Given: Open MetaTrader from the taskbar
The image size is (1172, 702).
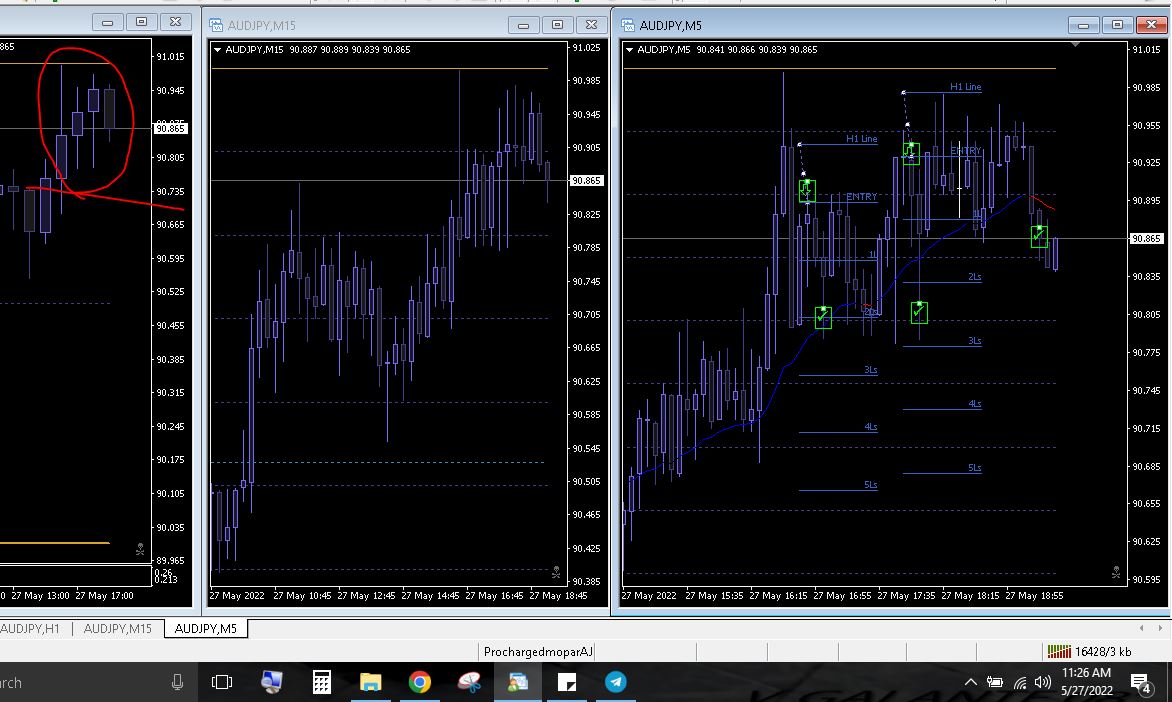Looking at the screenshot, I should pyautogui.click(x=517, y=682).
